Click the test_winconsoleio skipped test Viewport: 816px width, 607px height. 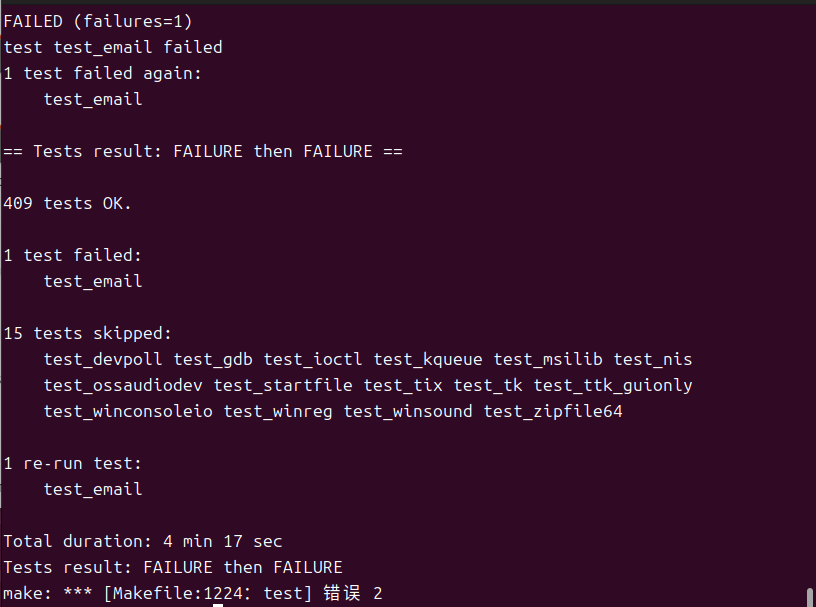coord(128,411)
